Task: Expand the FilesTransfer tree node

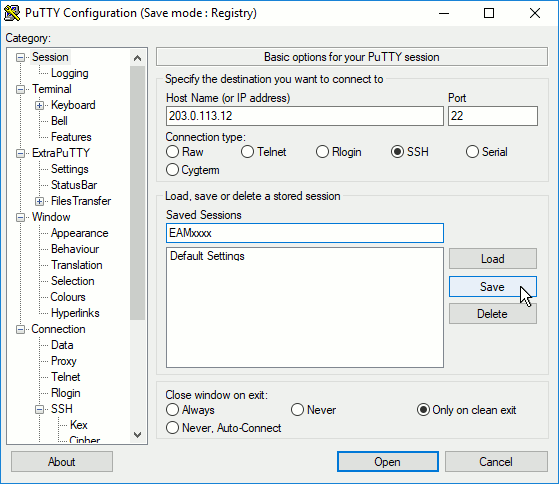Action: [40, 201]
